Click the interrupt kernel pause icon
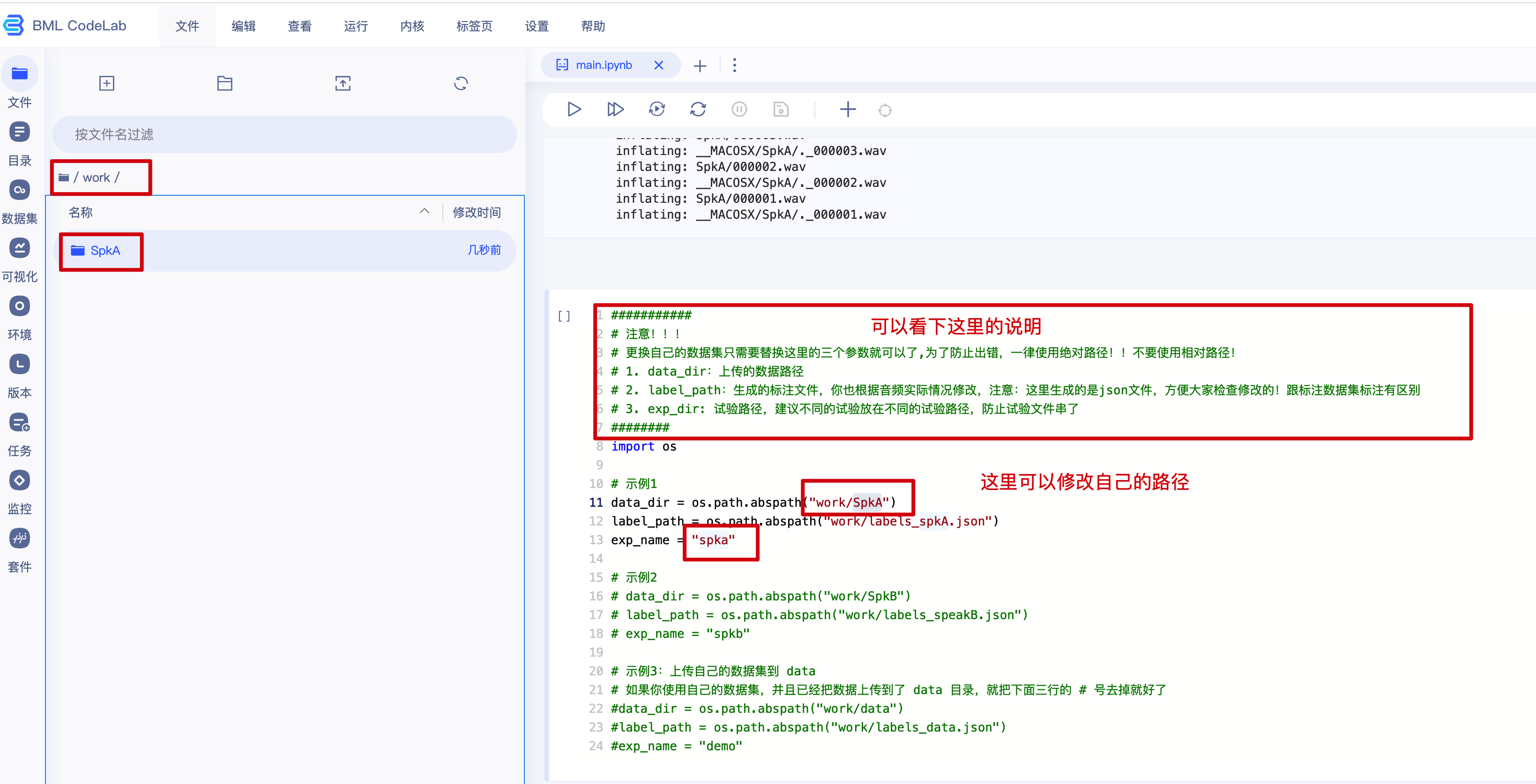The width and height of the screenshot is (1536, 784). point(739,110)
